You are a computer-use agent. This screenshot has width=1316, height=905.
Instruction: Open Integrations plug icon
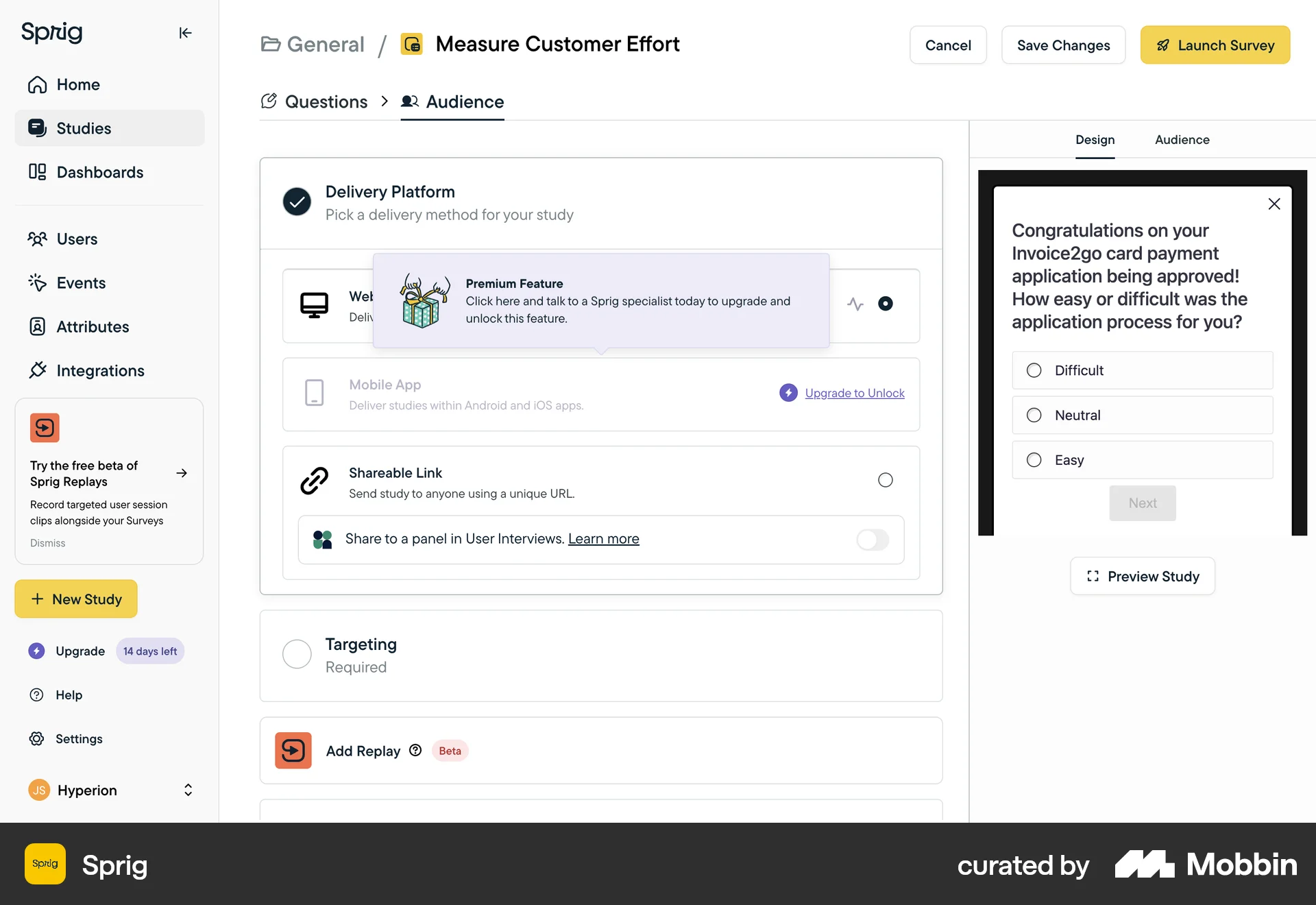click(37, 370)
